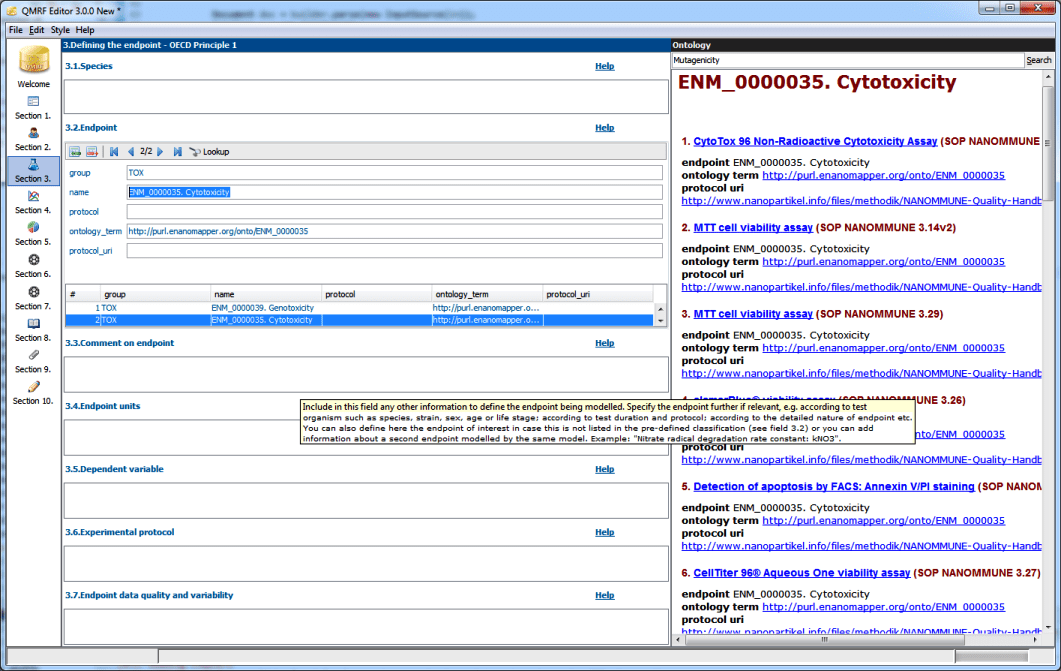Go to Section 1 in sidebar

33,108
